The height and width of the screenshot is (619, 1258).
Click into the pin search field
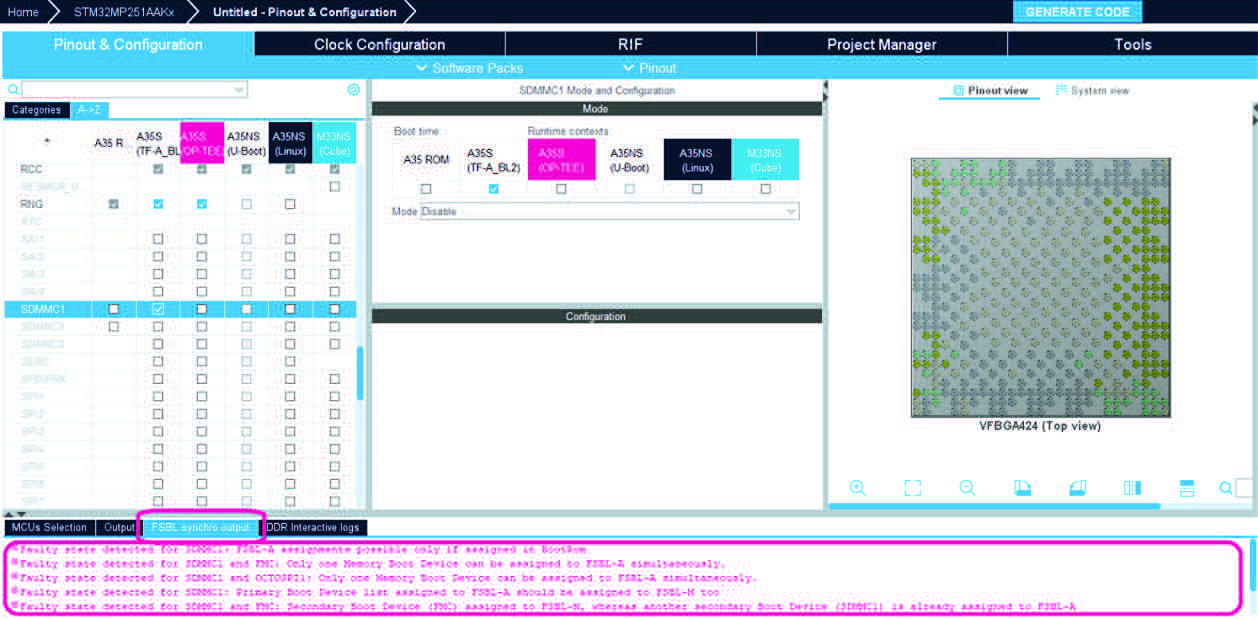[x=1245, y=488]
